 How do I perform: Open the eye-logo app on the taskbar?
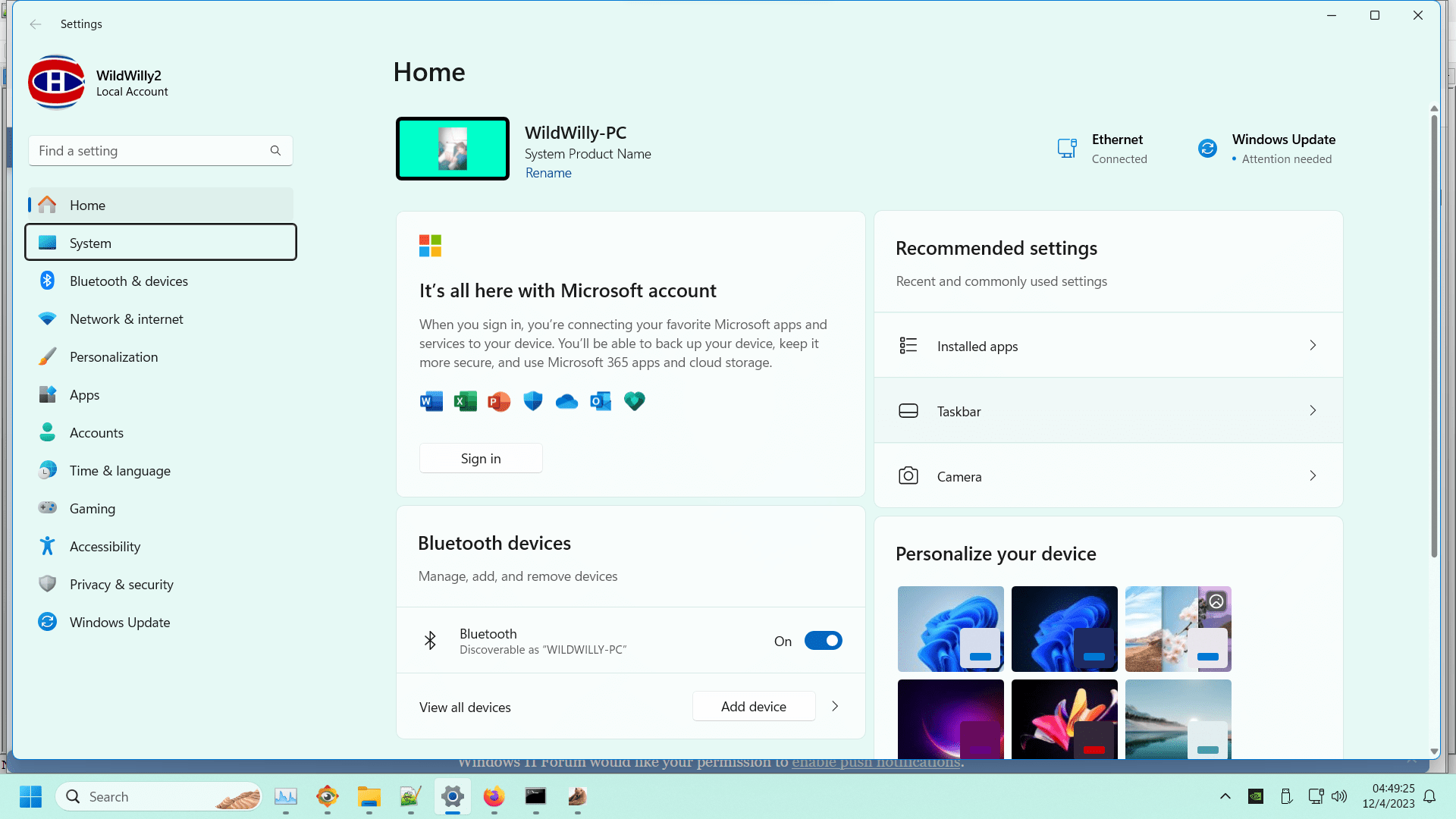[328, 797]
